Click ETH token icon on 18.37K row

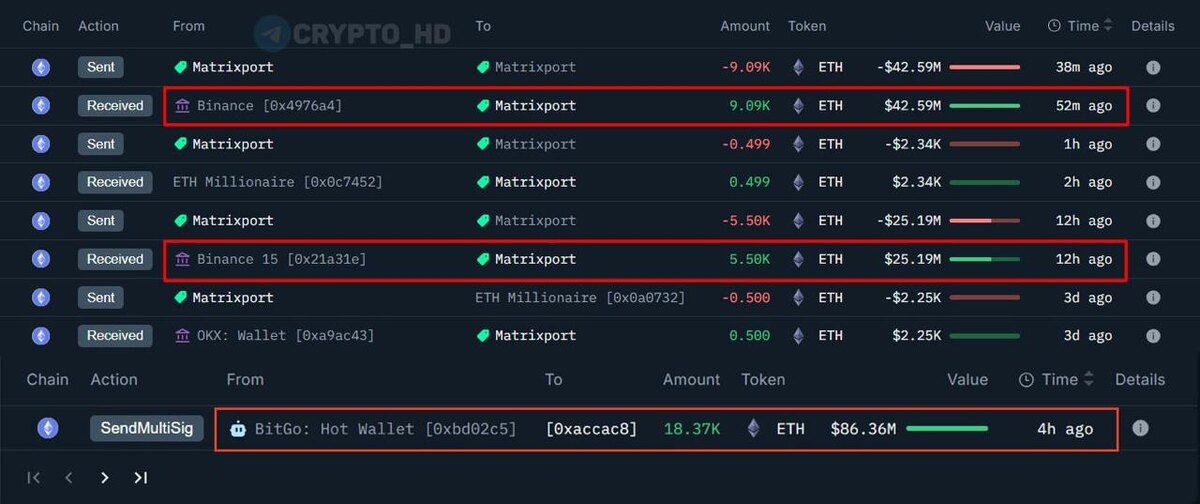click(x=753, y=428)
